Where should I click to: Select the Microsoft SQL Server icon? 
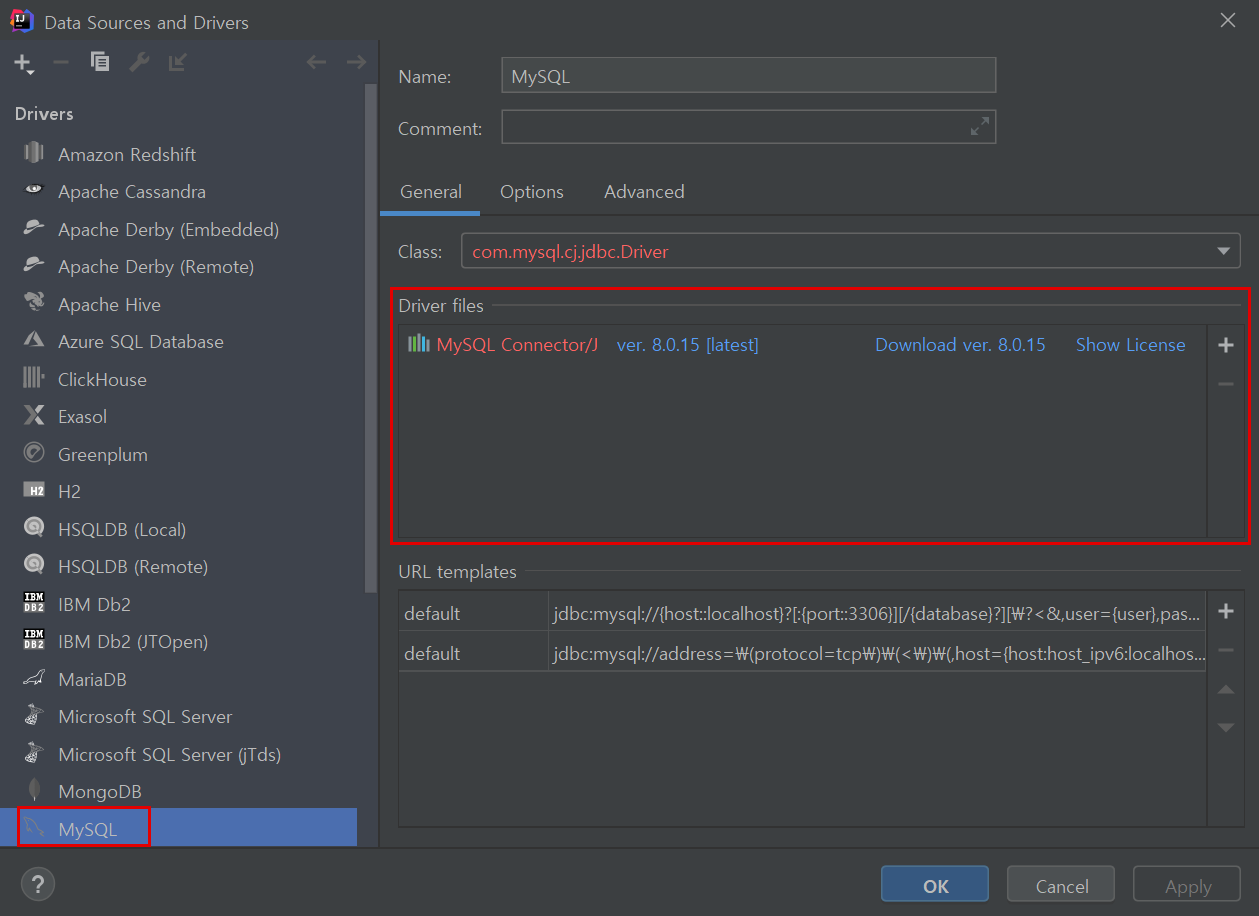click(x=34, y=716)
